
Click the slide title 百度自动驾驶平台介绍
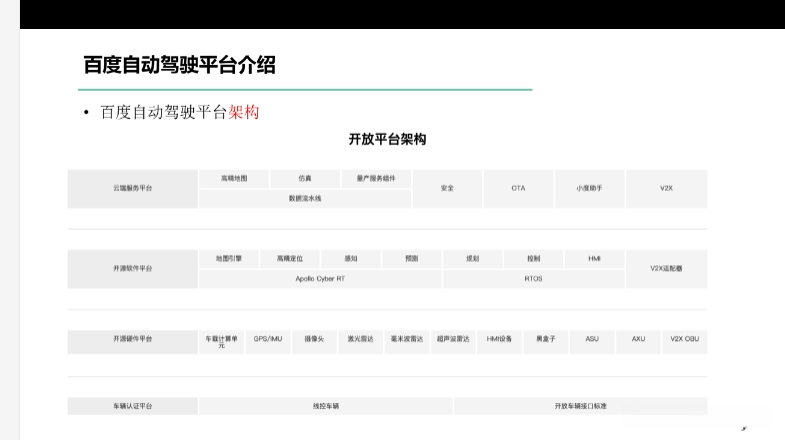[179, 65]
